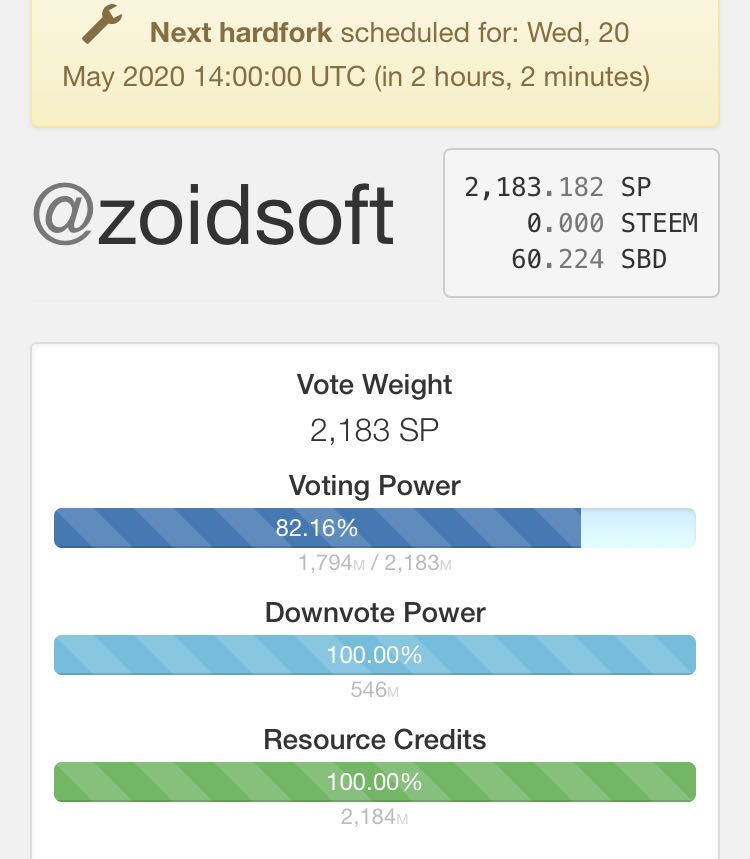Click the 2,183.182 SP balance line
Image resolution: width=750 pixels, height=859 pixels.
(557, 187)
